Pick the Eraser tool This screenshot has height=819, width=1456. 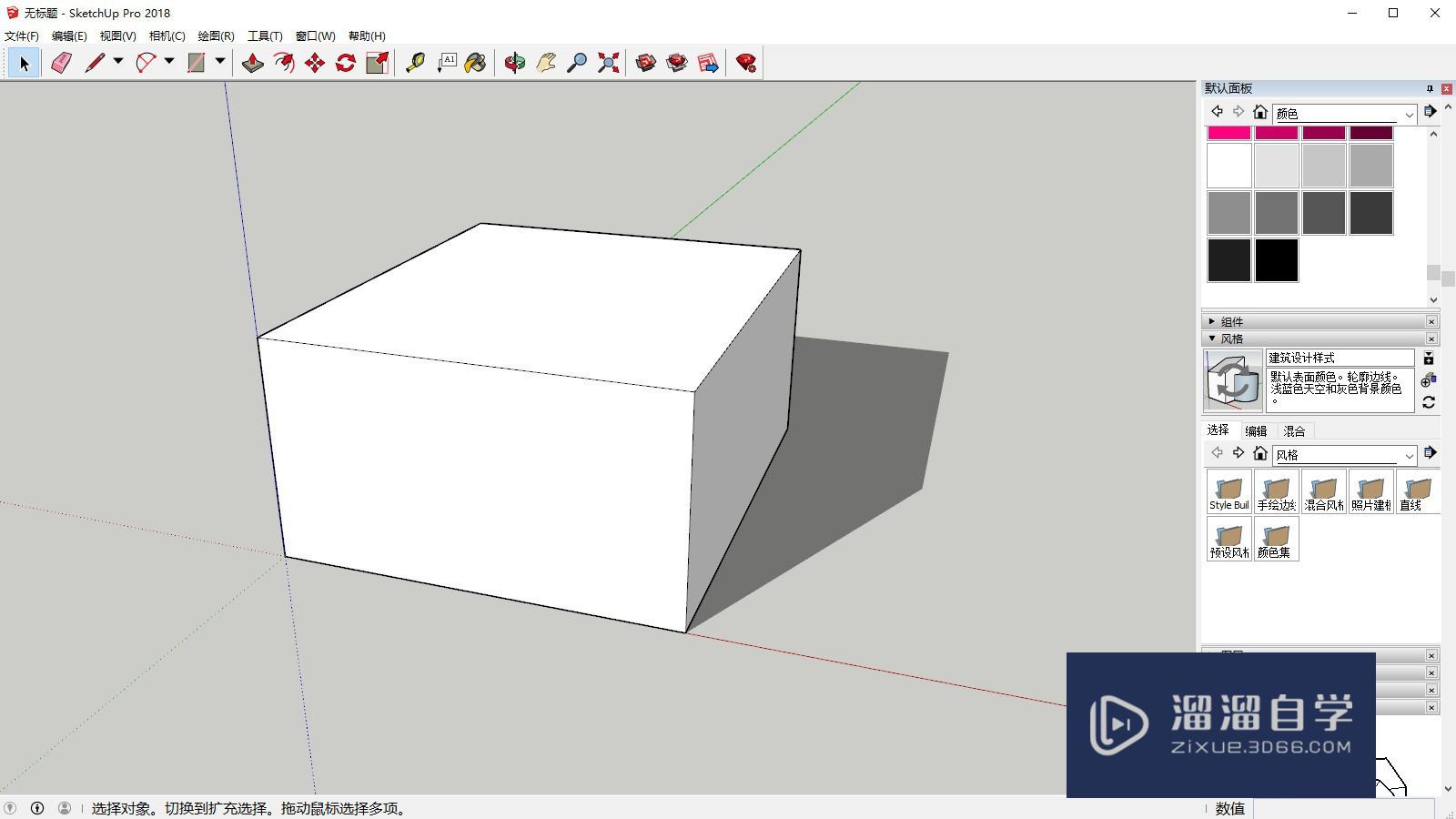(61, 63)
